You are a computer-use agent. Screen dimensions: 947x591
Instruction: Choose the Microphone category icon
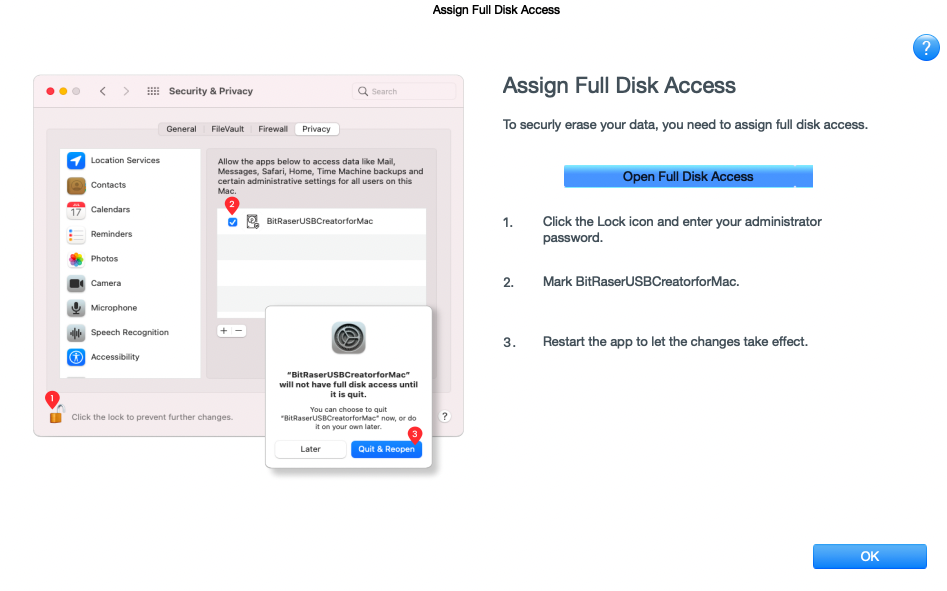[x=76, y=308]
